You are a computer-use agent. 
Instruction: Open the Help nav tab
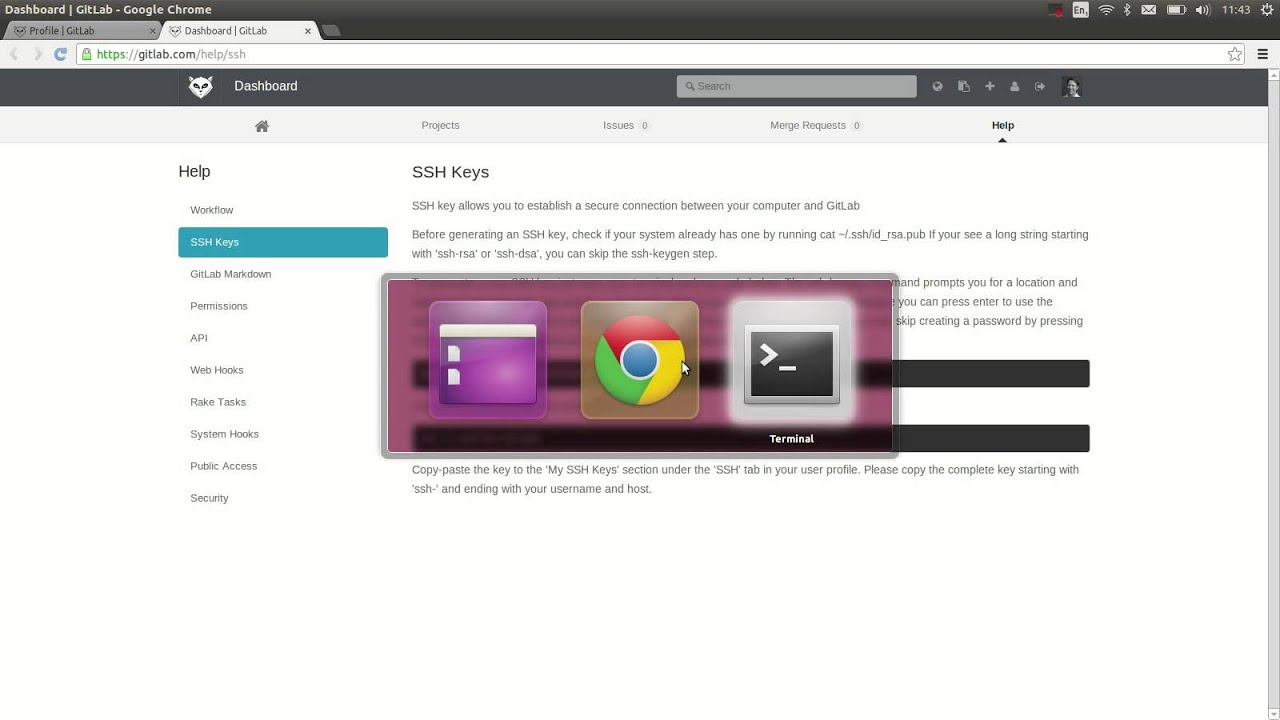tap(1003, 125)
